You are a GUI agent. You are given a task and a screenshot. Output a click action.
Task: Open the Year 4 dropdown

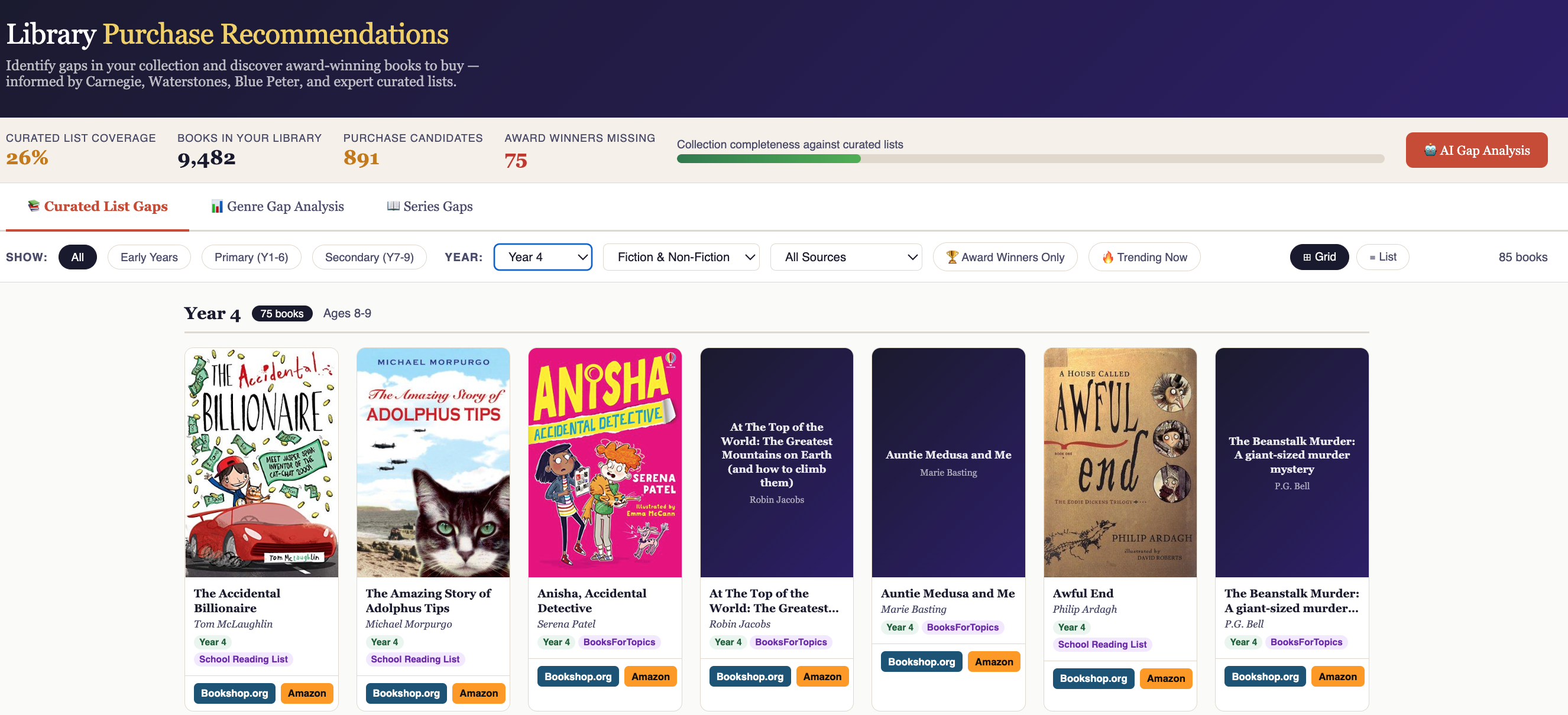point(542,258)
